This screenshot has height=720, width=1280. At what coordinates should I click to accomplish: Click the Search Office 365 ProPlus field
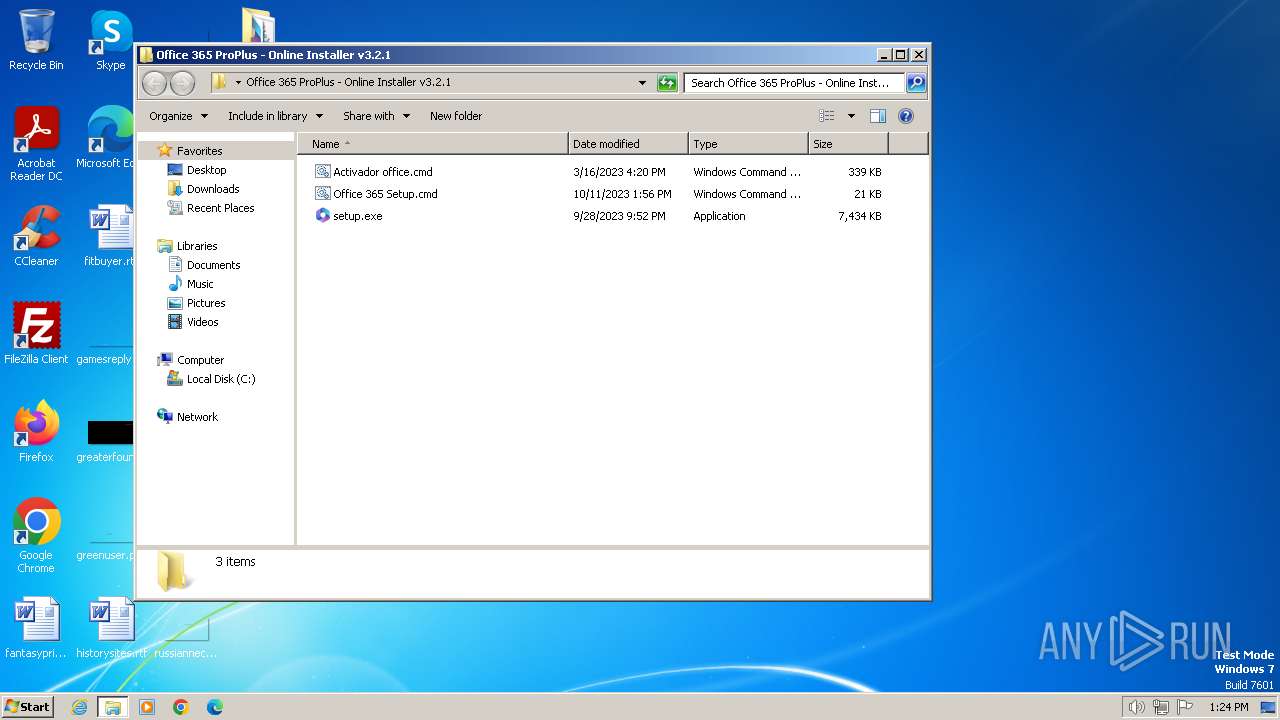(x=794, y=83)
